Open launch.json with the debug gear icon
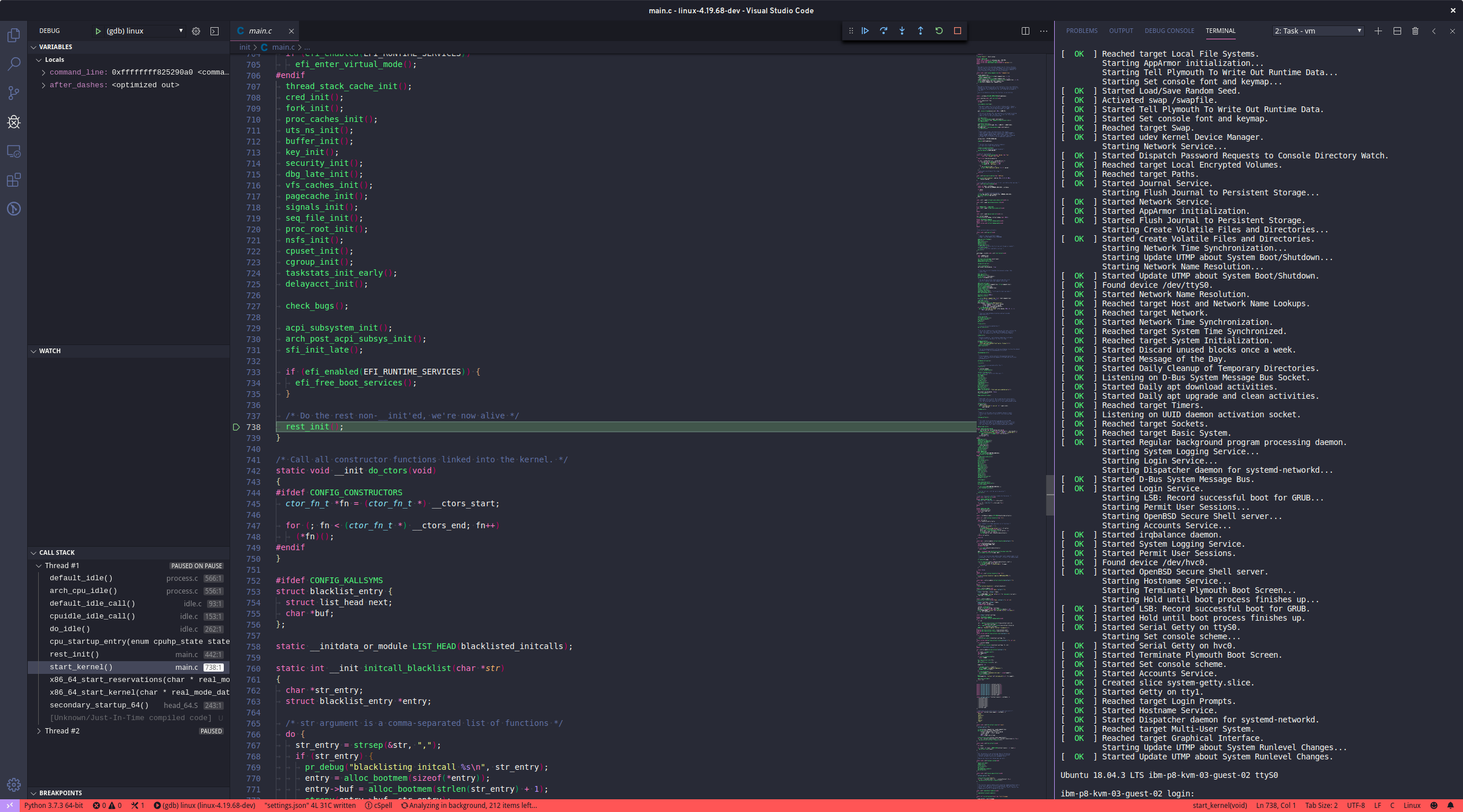Viewport: 1463px width, 812px height. [196, 31]
